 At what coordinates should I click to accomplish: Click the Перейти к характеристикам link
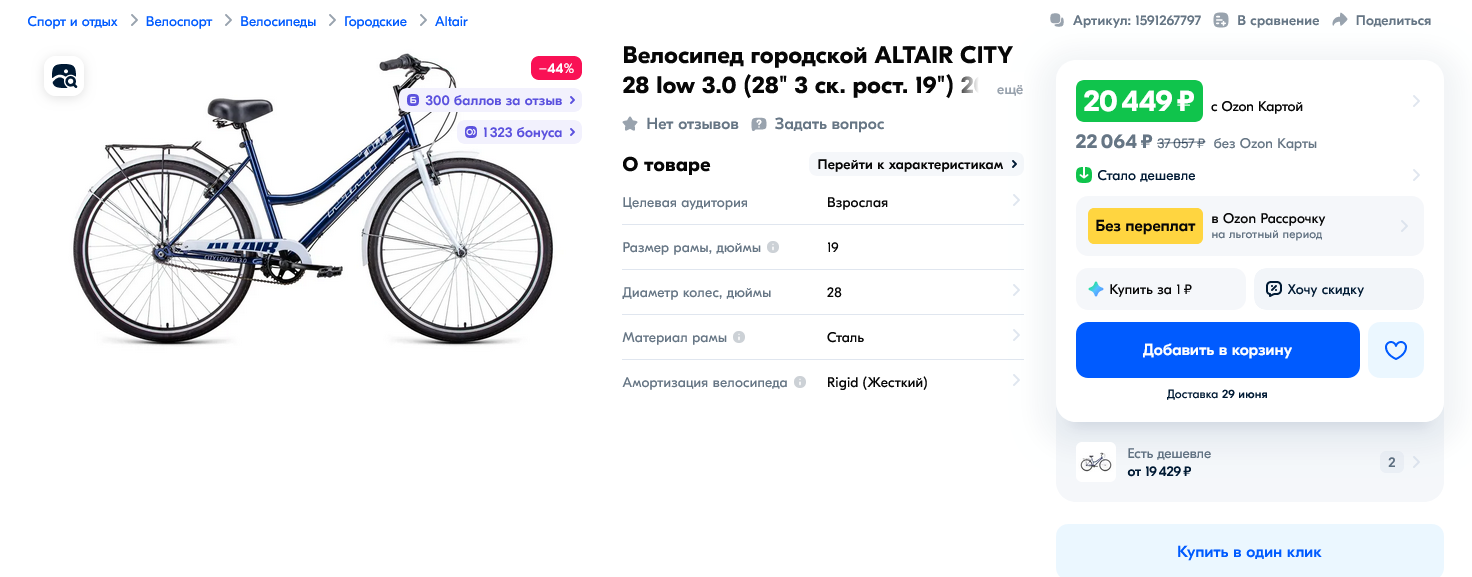pyautogui.click(x=917, y=164)
